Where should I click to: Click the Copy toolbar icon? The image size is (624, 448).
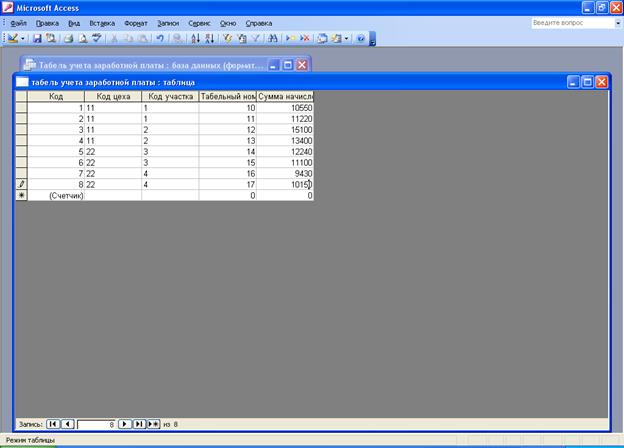point(129,38)
